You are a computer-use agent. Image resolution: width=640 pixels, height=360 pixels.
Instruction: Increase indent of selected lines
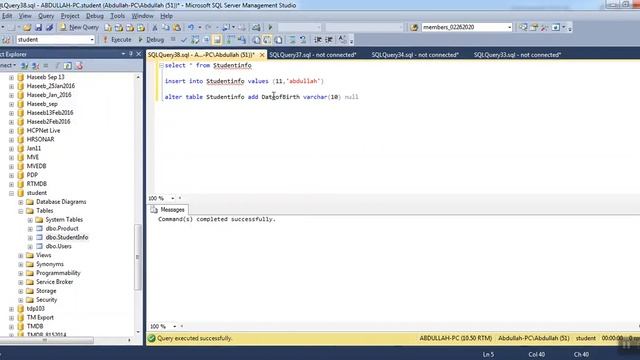(x=329, y=40)
